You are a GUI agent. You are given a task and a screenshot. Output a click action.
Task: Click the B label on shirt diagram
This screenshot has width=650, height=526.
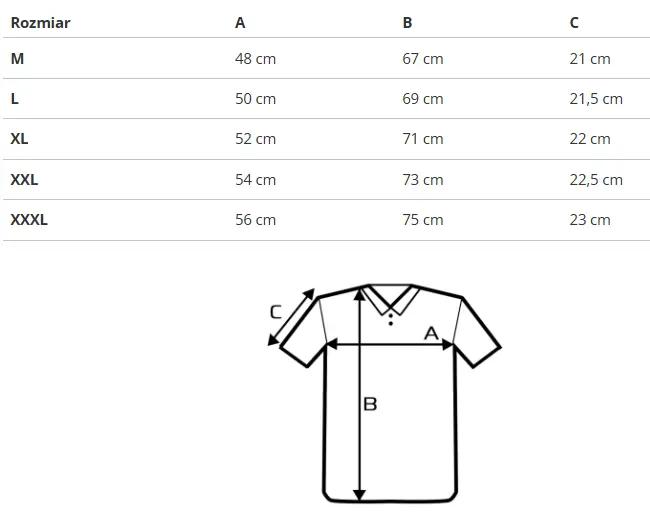pyautogui.click(x=370, y=404)
